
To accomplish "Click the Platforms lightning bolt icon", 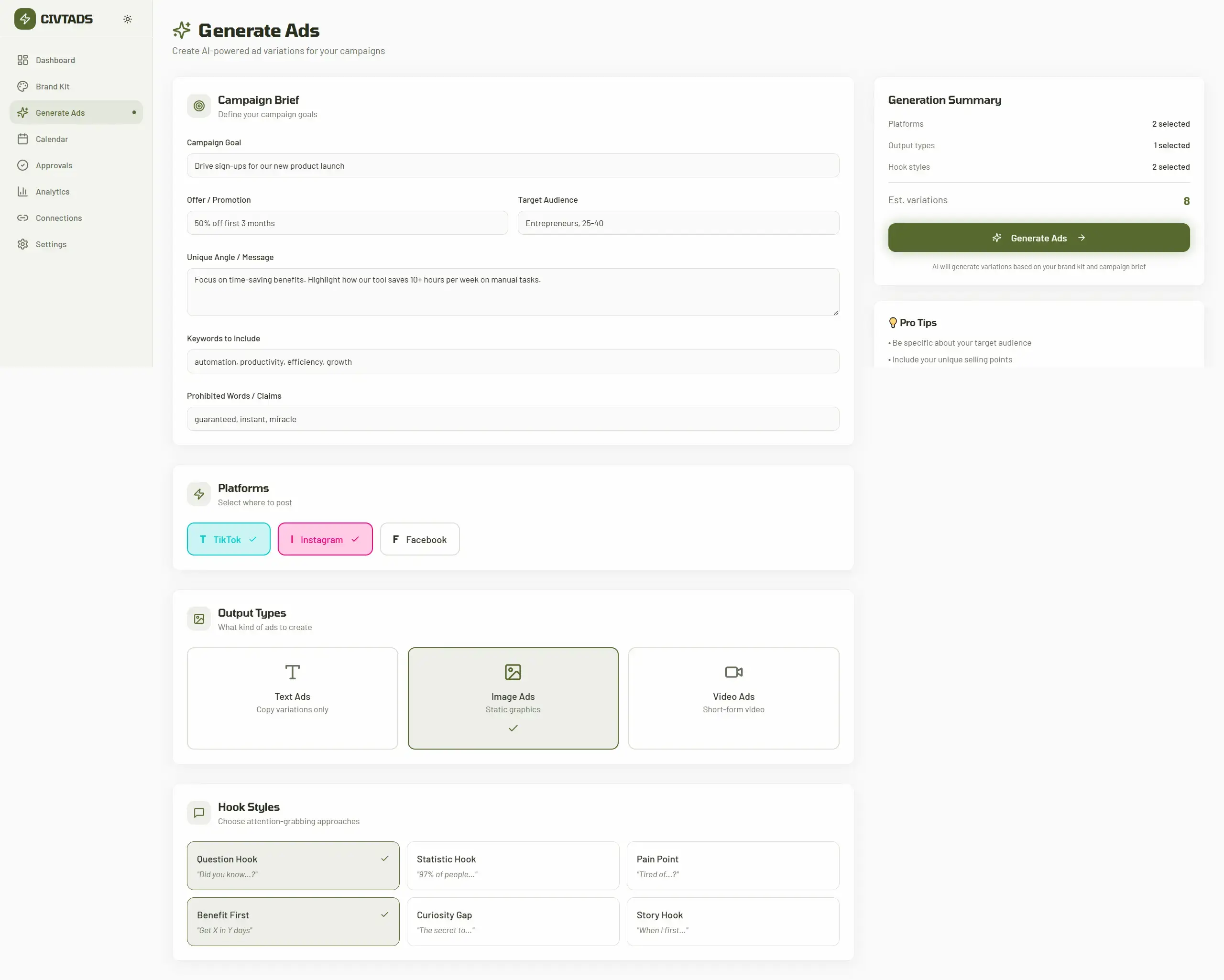I will click(x=198, y=494).
